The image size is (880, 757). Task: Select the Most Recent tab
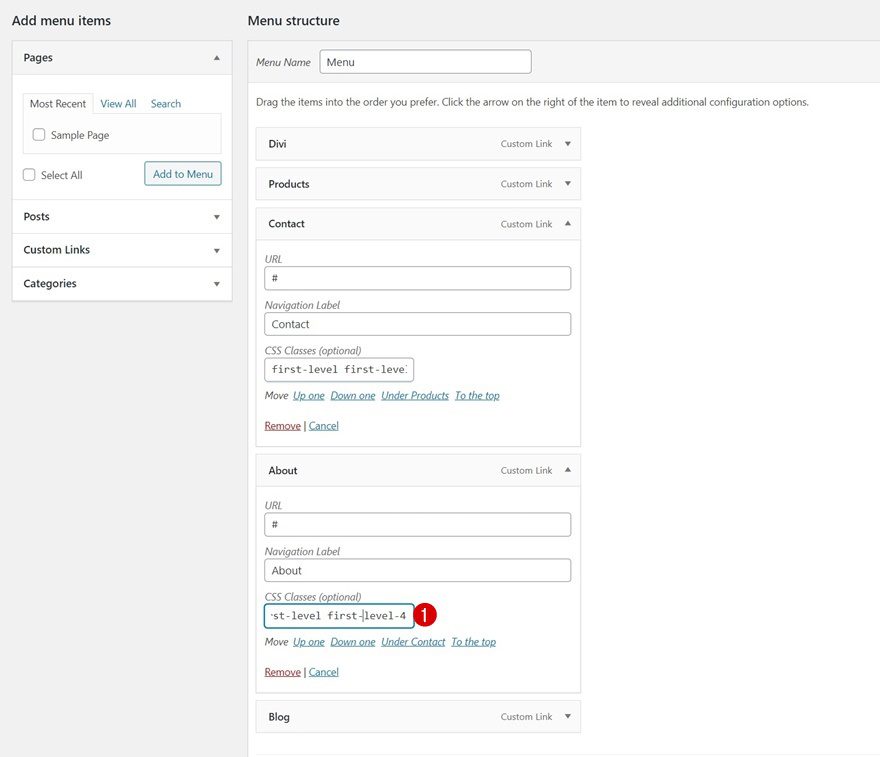[x=57, y=103]
